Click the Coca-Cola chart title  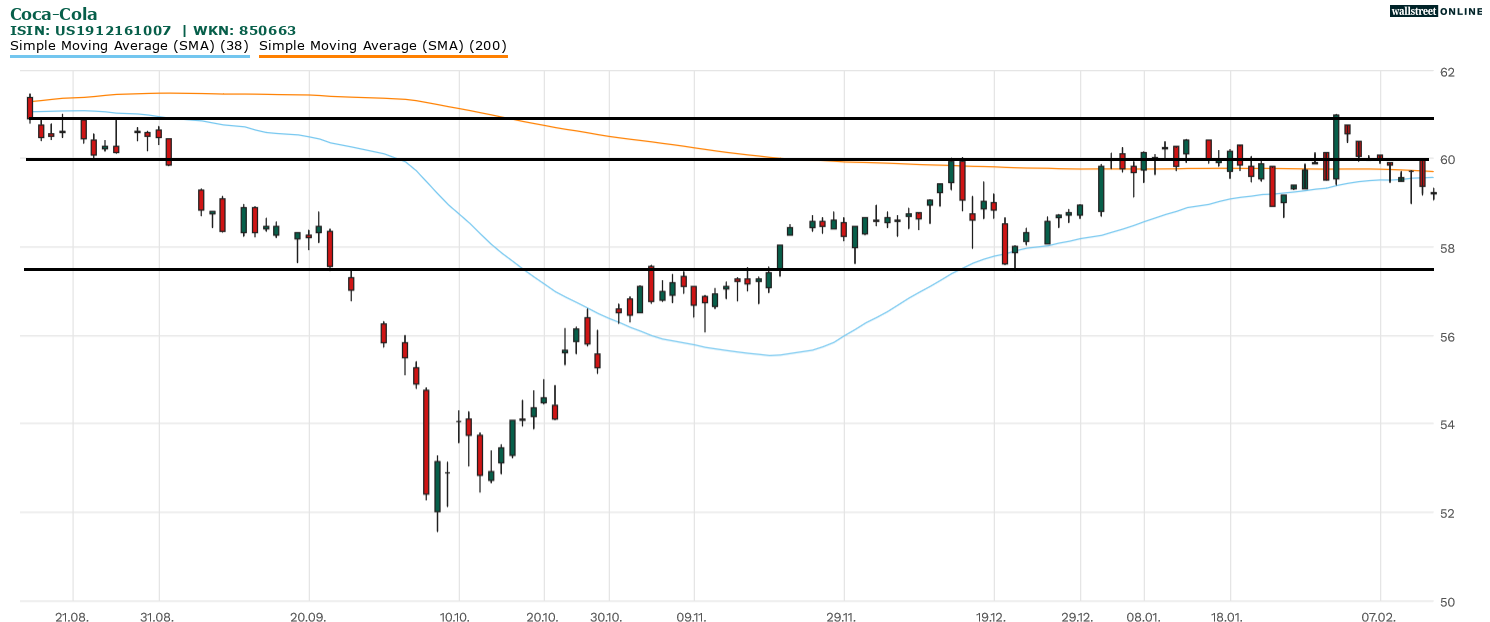pos(54,14)
